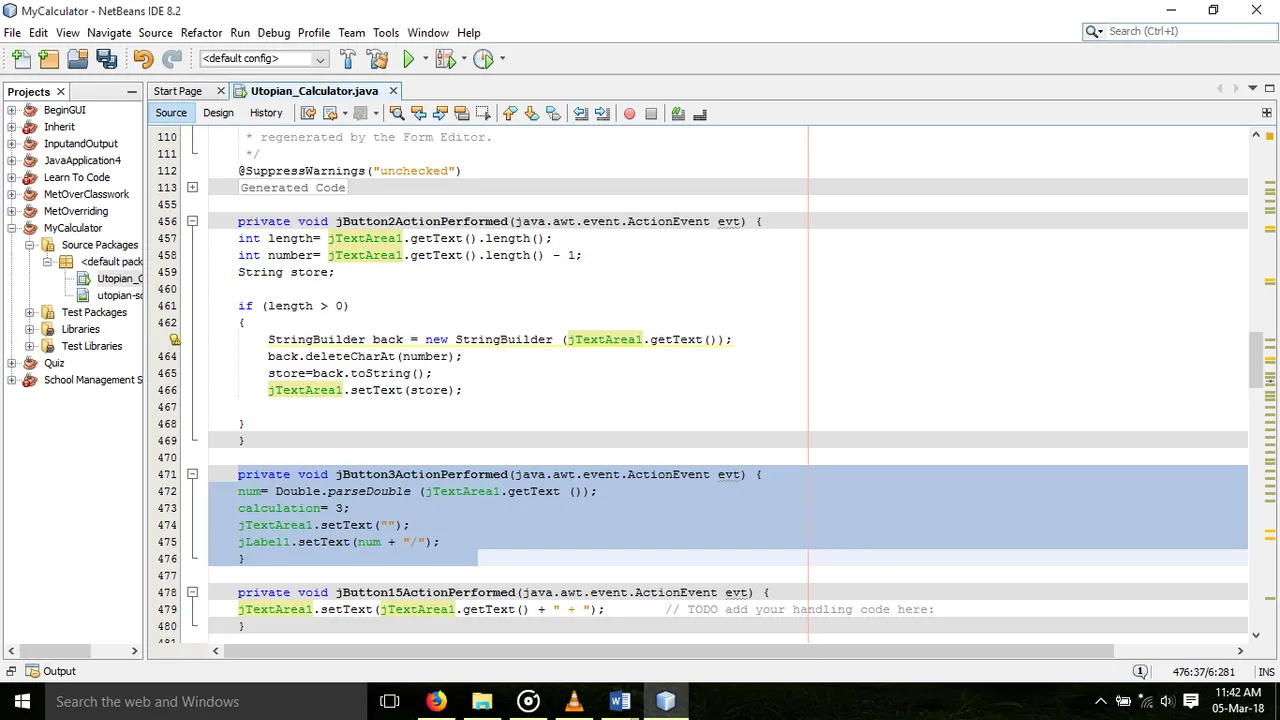Click Find Next Occurrence icon
Screen dimensions: 1280x720
coord(440,113)
